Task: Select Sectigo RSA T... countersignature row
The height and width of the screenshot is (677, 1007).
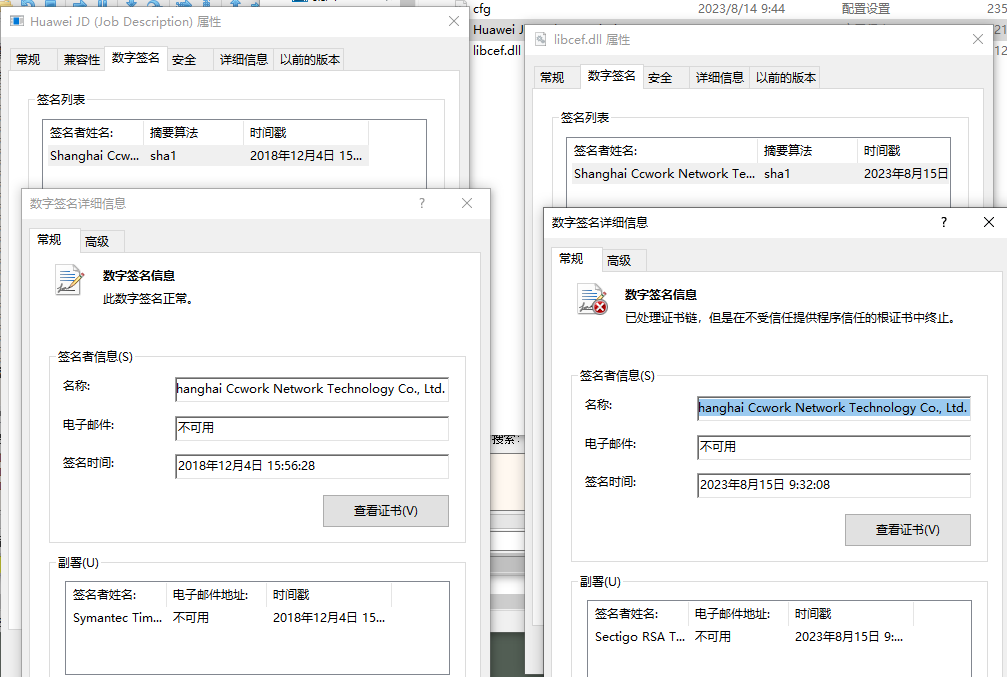Action: coord(751,637)
